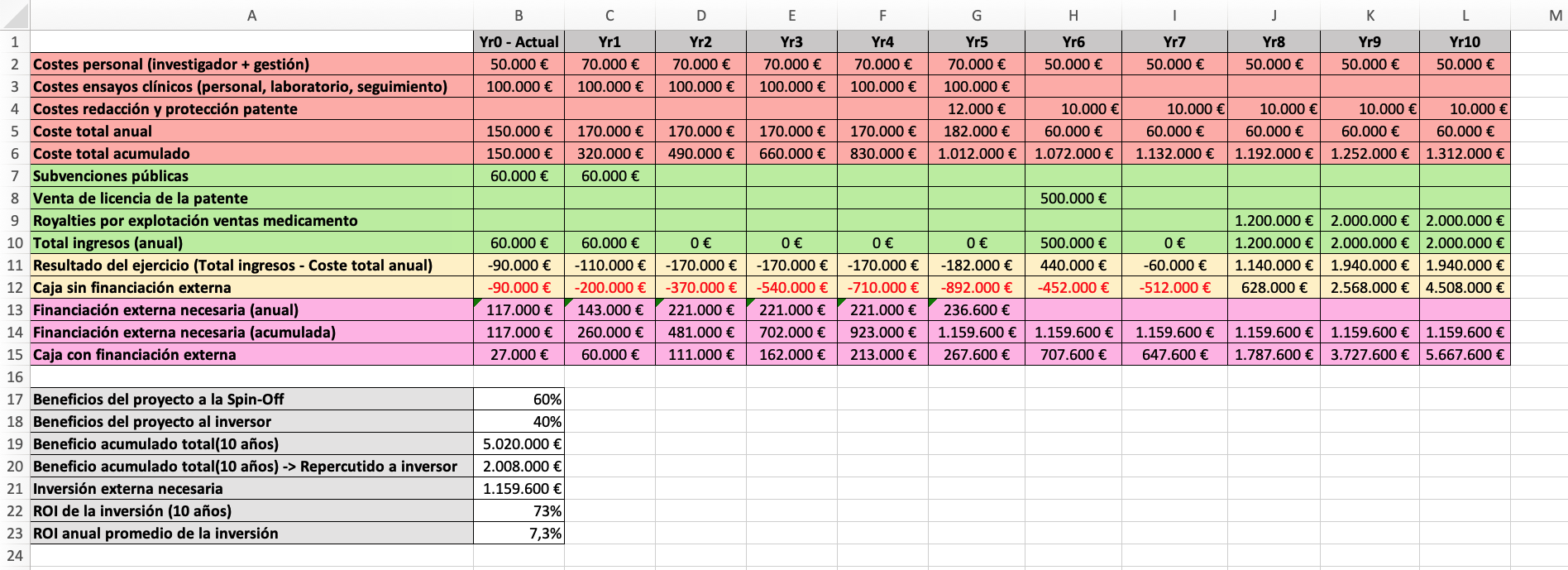
Task: Click row 23 header number
Action: 15,534
